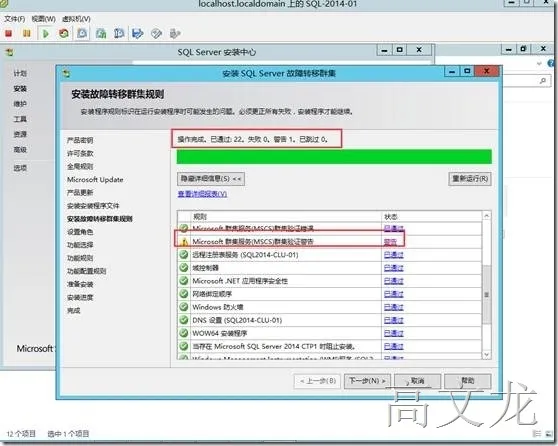
Task: Click 帮助 button
Action: pos(468,381)
